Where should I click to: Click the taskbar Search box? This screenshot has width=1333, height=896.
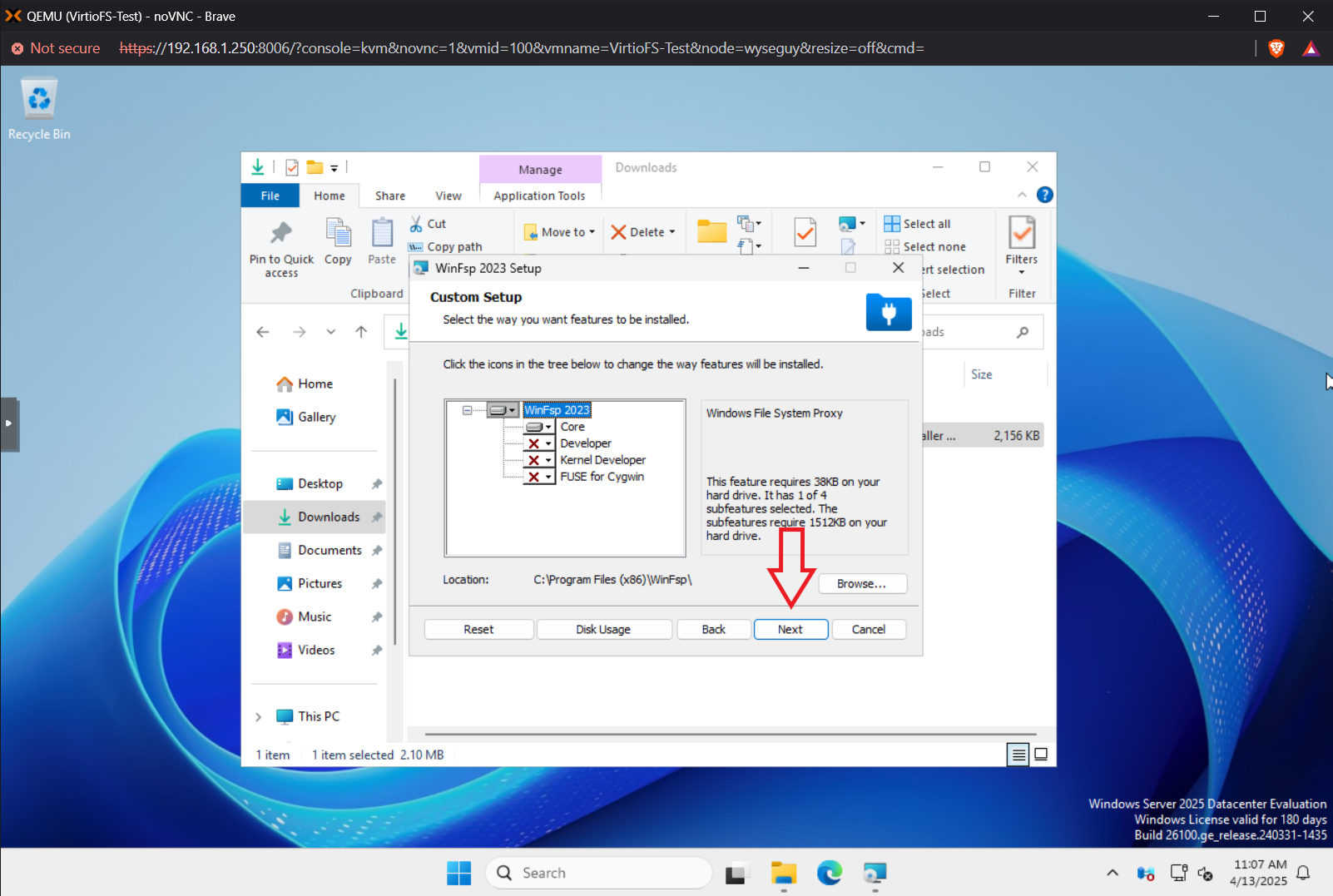pos(599,873)
